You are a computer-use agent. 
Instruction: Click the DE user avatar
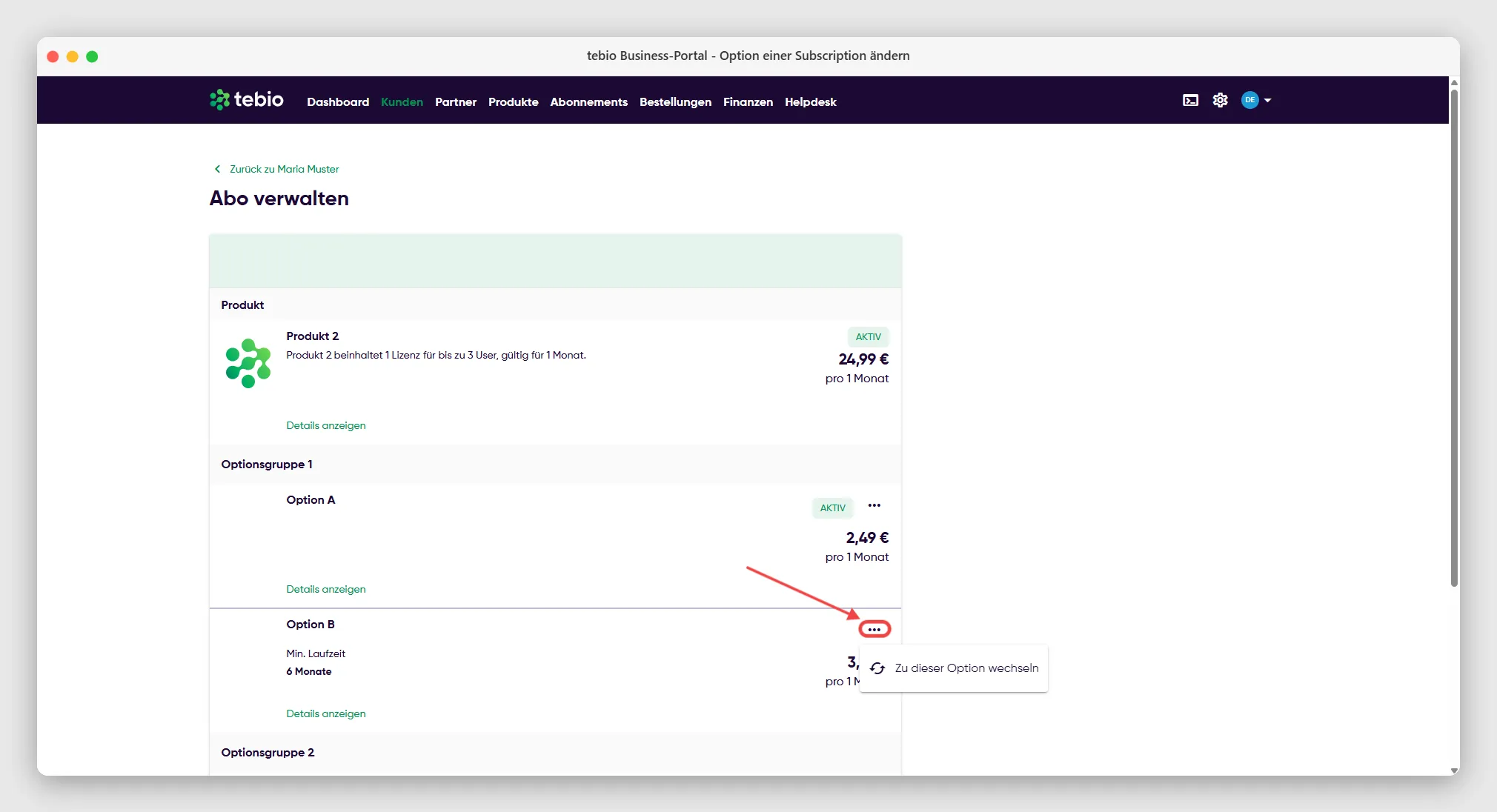tap(1249, 100)
